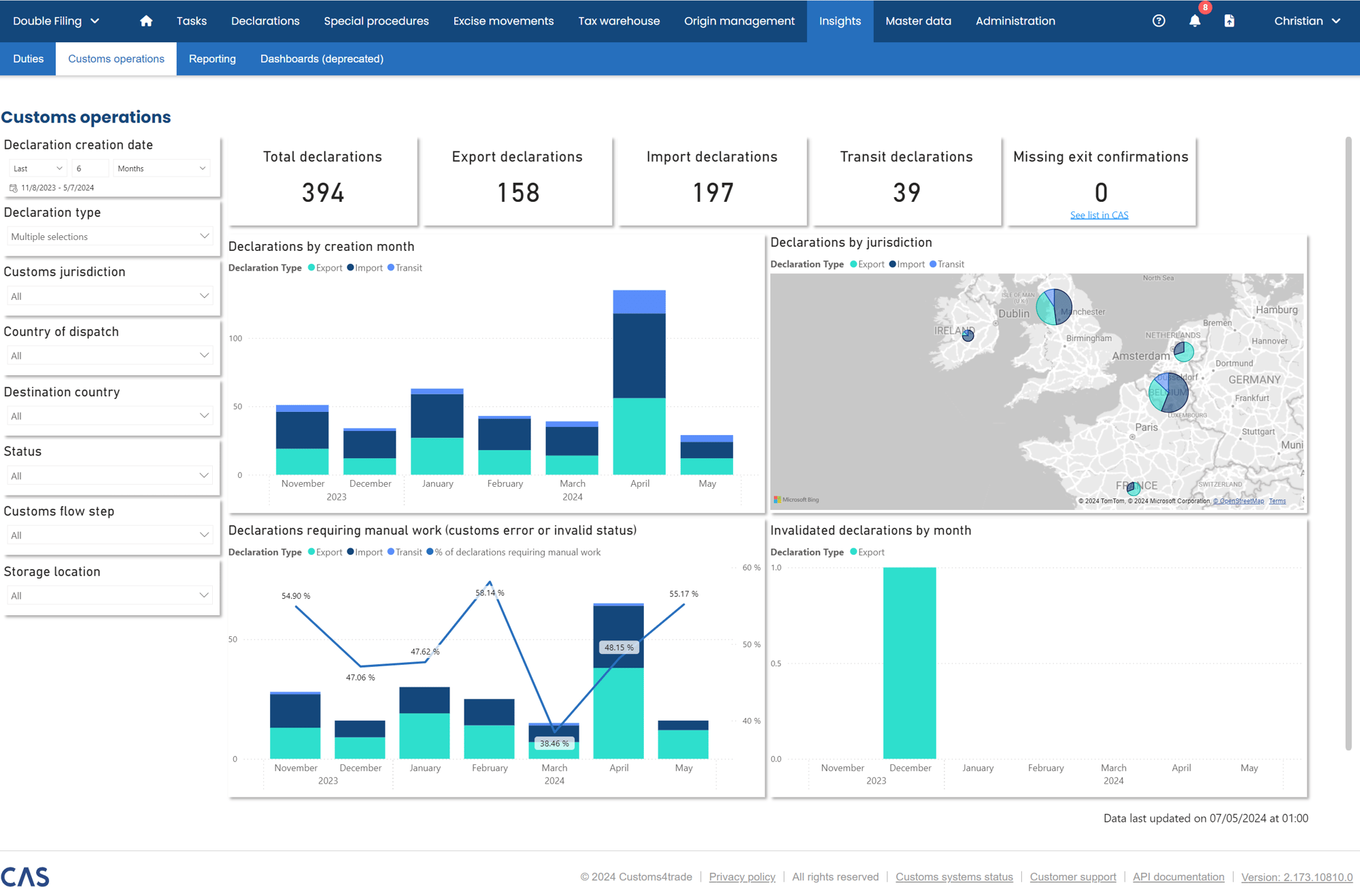1360x896 pixels.
Task: Open the Customer support link
Action: [x=1072, y=876]
